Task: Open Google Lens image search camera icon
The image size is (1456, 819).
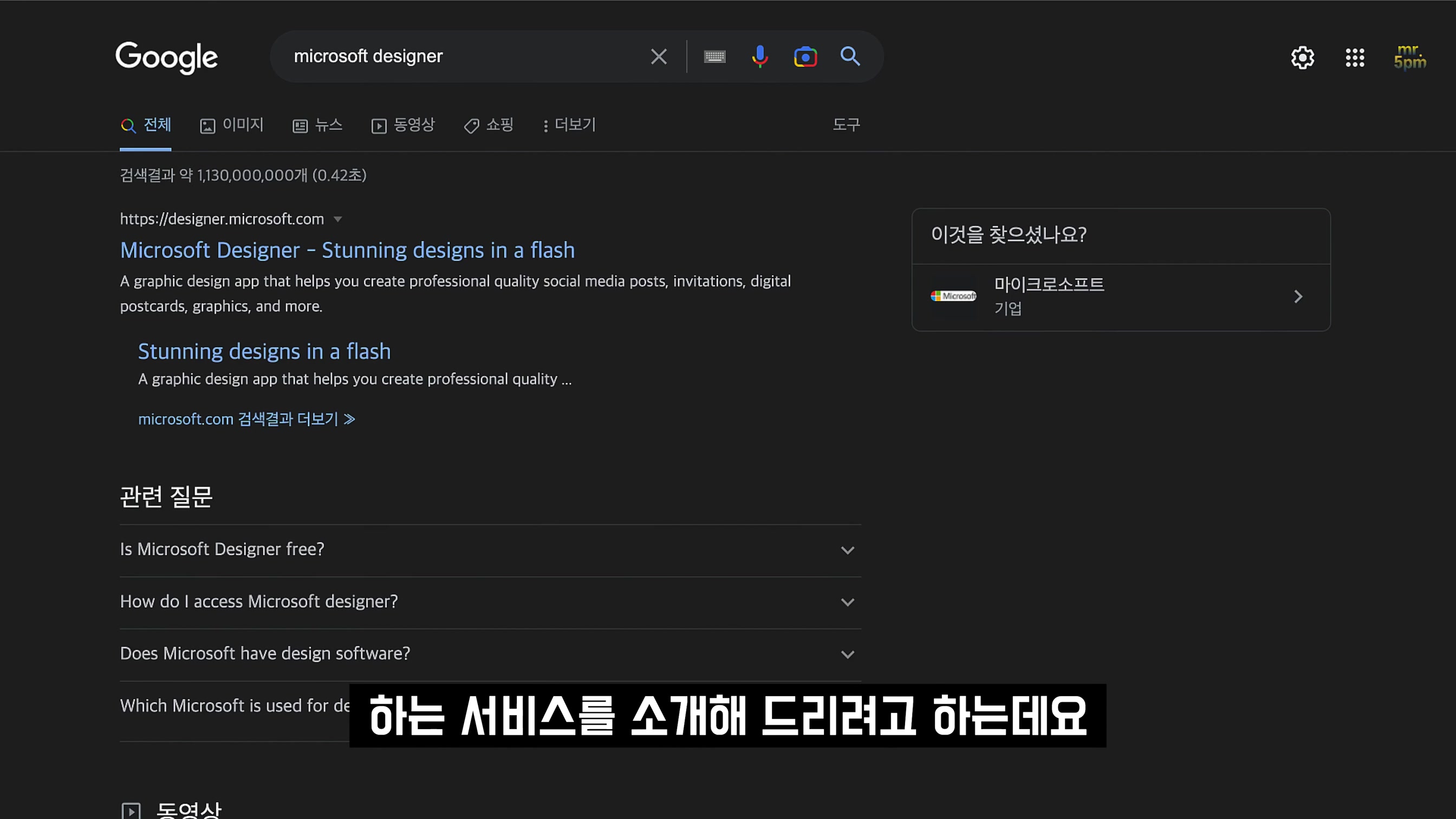Action: 805,57
